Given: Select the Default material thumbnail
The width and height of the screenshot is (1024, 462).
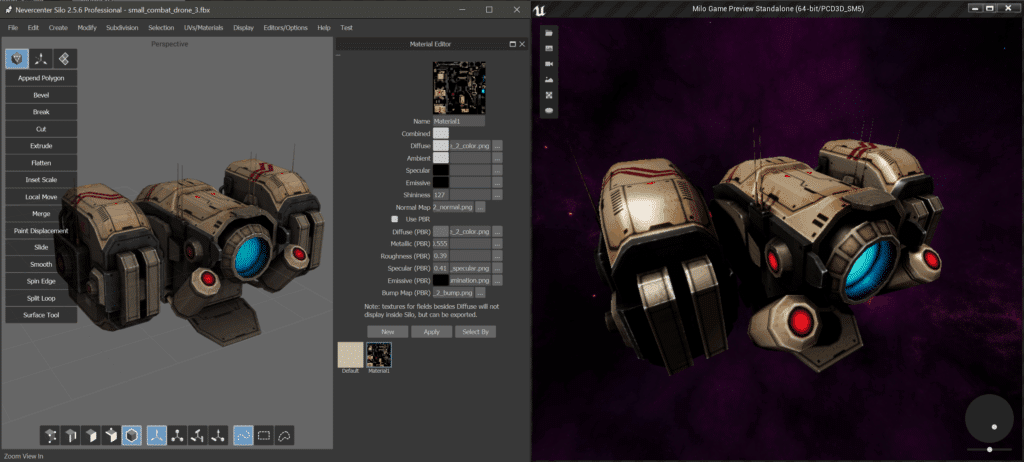Looking at the screenshot, I should 350,355.
